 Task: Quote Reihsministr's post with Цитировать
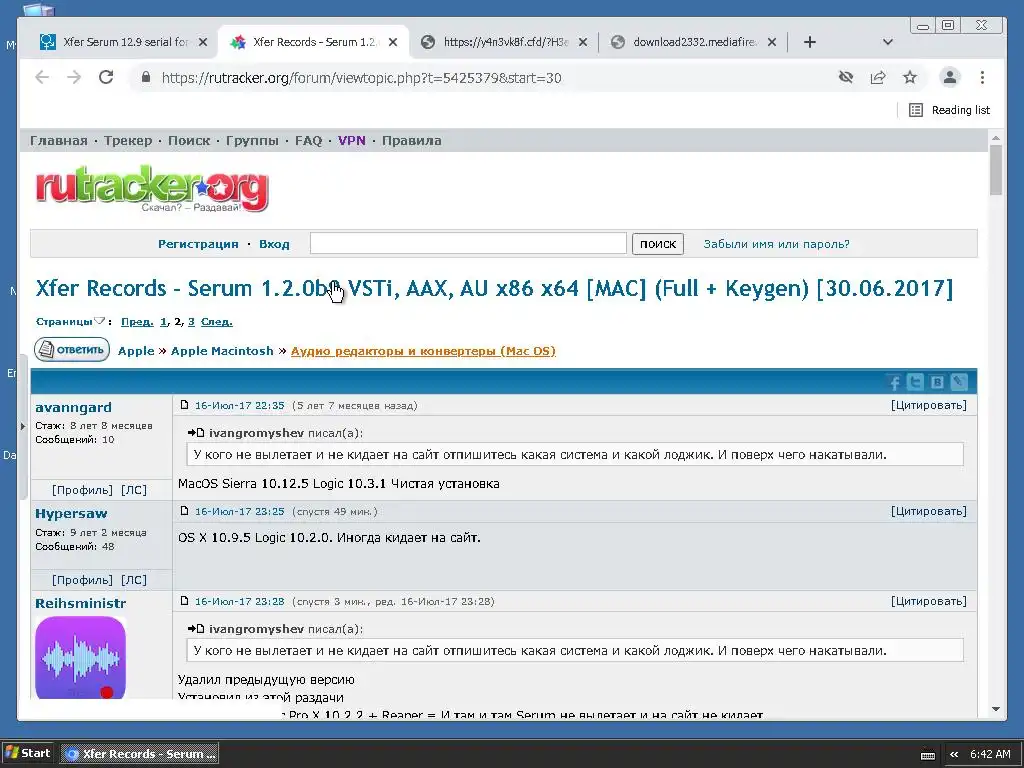click(x=929, y=601)
